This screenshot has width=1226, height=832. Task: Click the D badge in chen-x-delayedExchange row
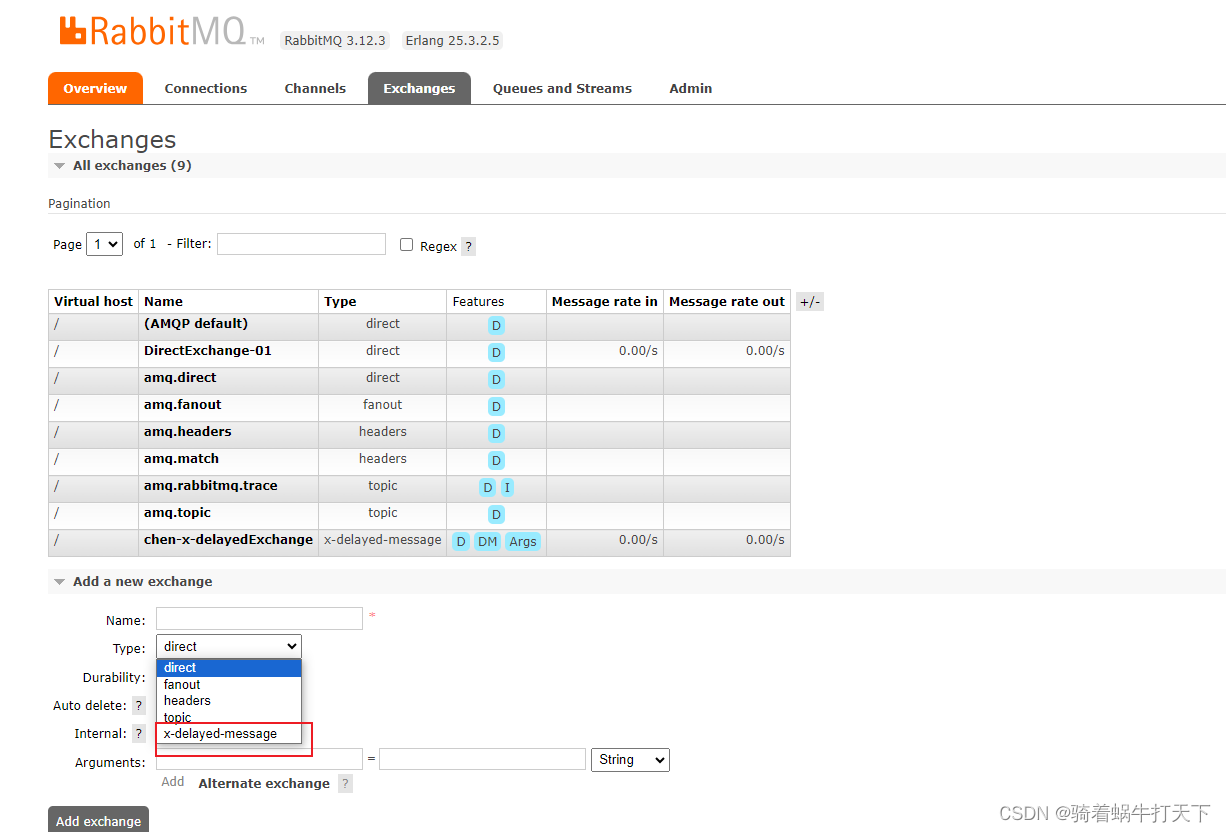pos(460,541)
